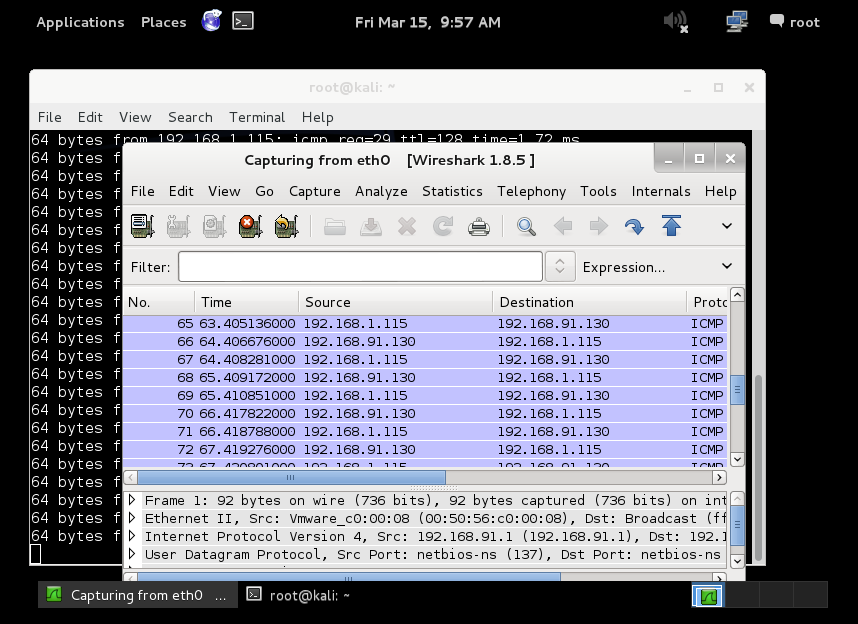Select packet number 70 row
This screenshot has height=624, width=858.
point(425,413)
